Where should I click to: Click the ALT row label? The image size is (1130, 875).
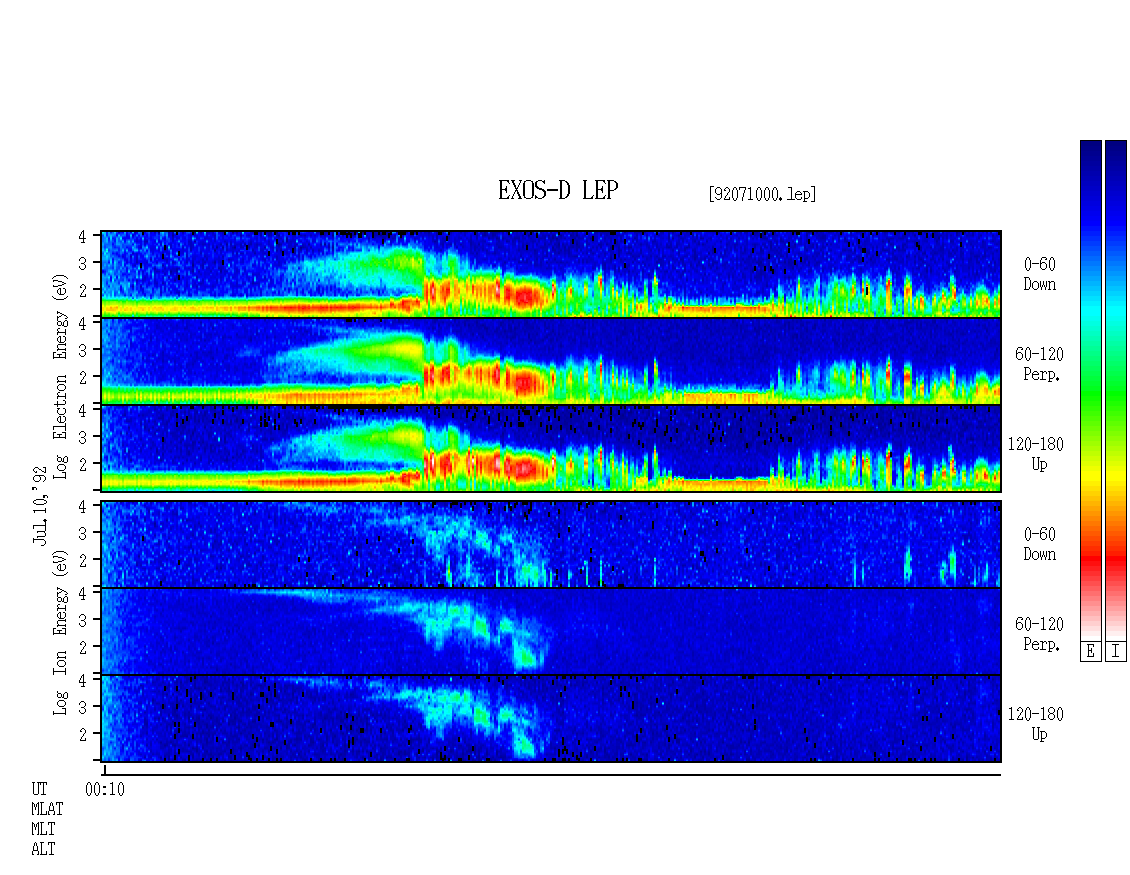[x=43, y=850]
